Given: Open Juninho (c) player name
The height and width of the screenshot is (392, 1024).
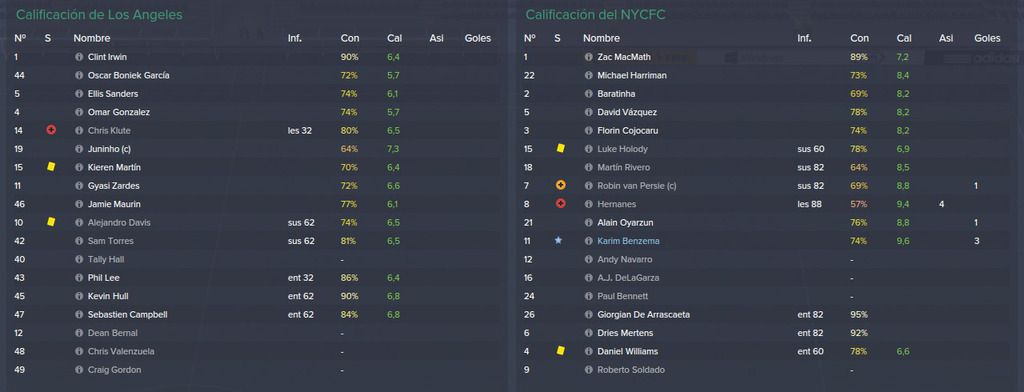Looking at the screenshot, I should 109,149.
